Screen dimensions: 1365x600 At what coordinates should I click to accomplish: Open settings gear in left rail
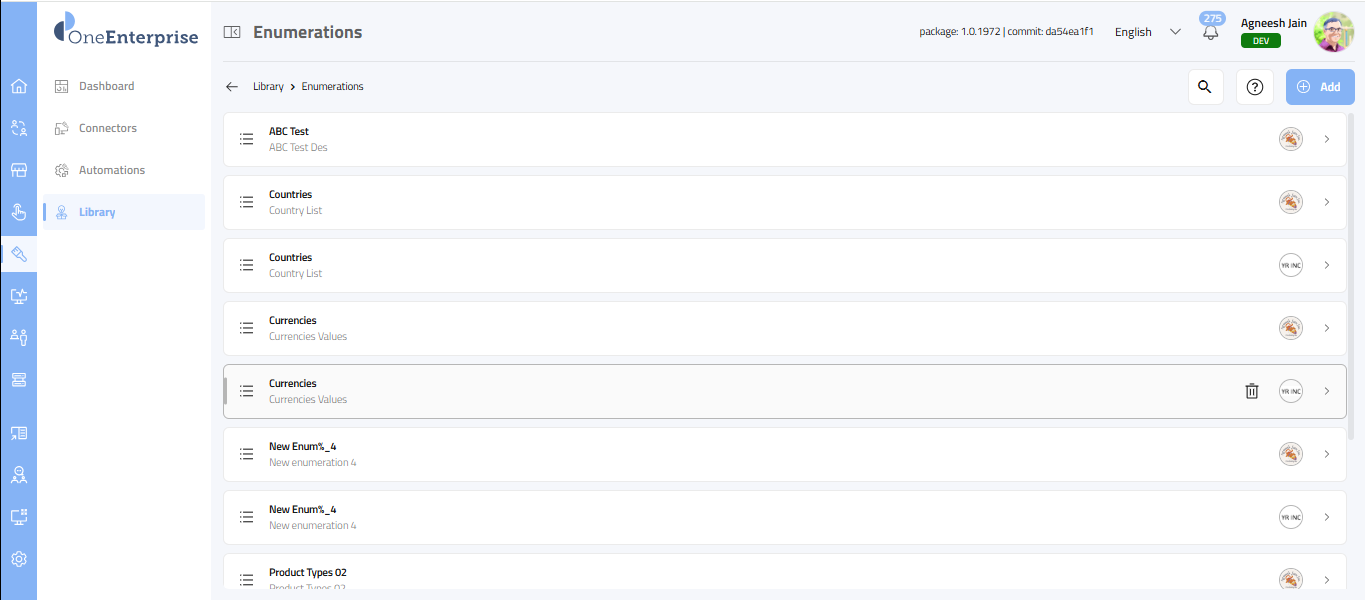(x=18, y=559)
